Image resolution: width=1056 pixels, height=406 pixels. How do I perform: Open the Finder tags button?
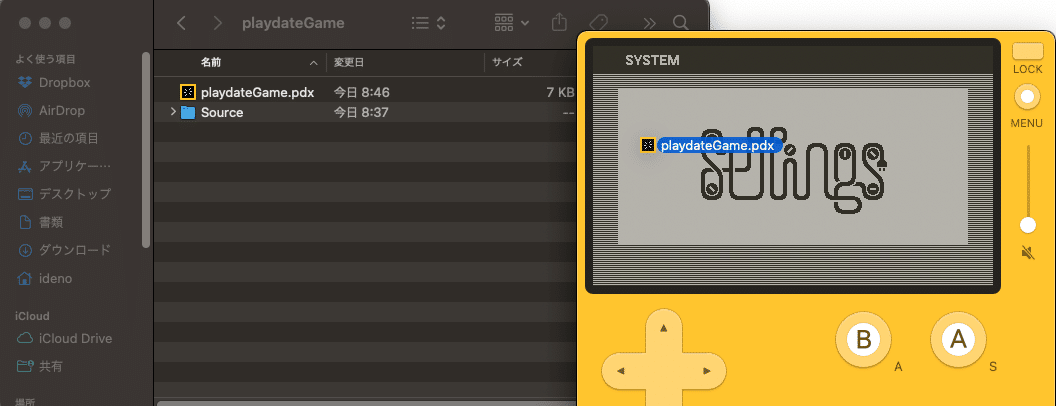pos(597,23)
